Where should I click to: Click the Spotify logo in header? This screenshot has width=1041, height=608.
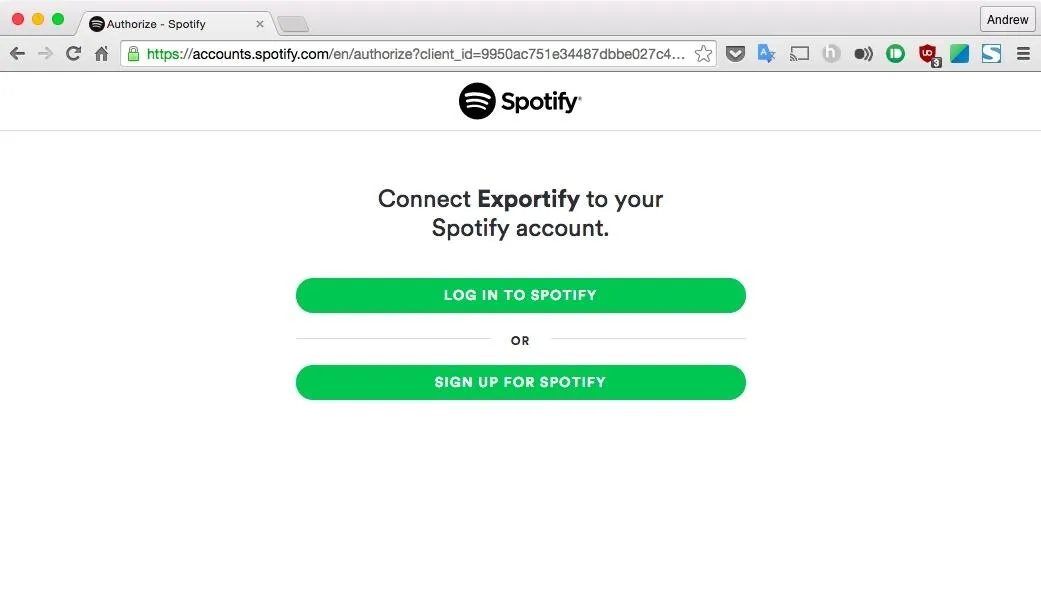(520, 101)
